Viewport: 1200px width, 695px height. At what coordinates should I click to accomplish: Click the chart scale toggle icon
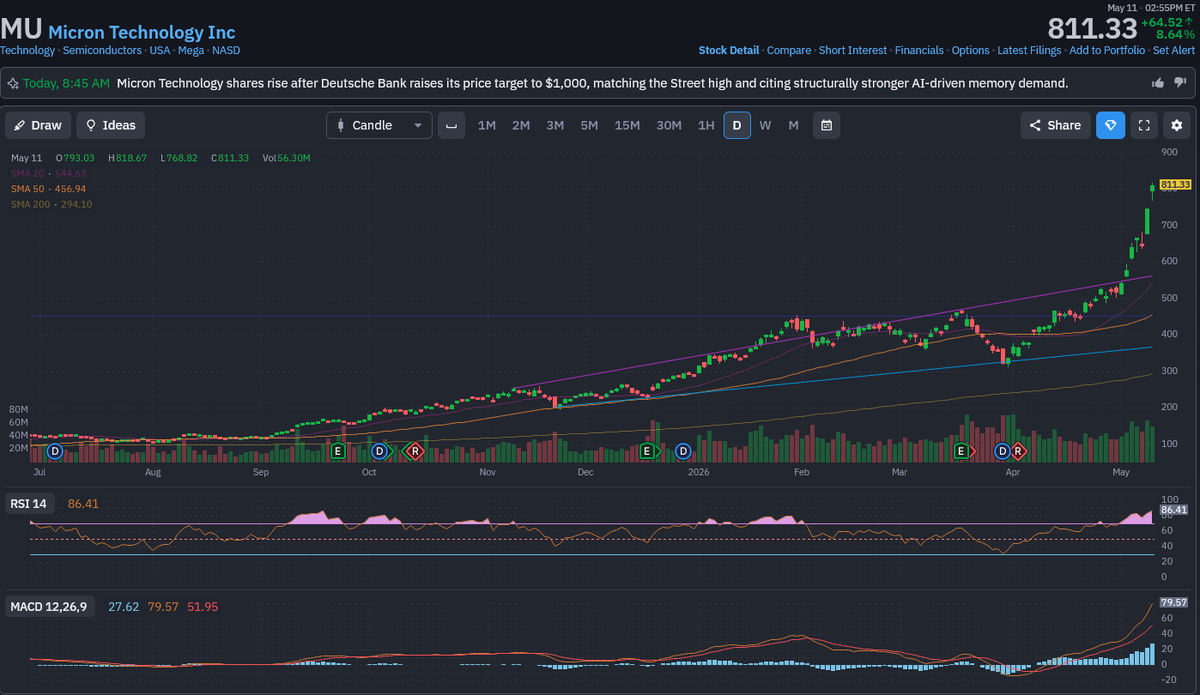click(452, 125)
